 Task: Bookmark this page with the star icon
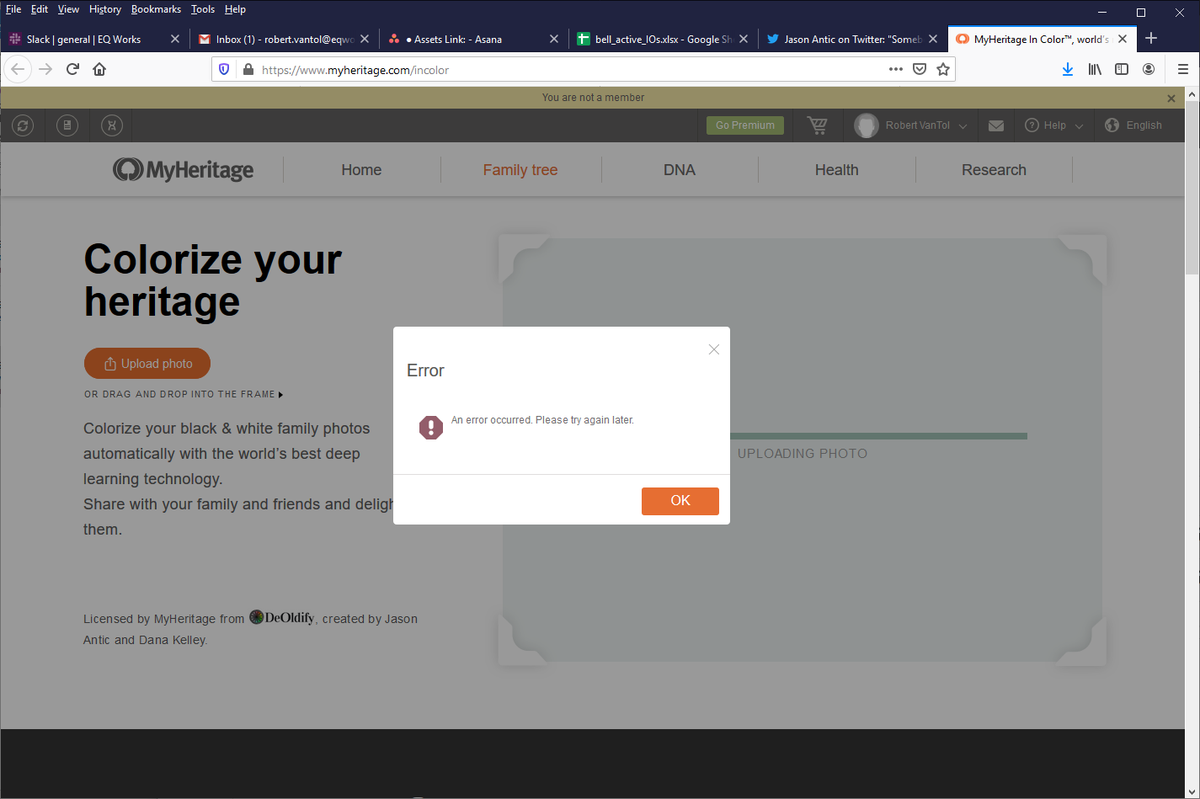click(943, 69)
